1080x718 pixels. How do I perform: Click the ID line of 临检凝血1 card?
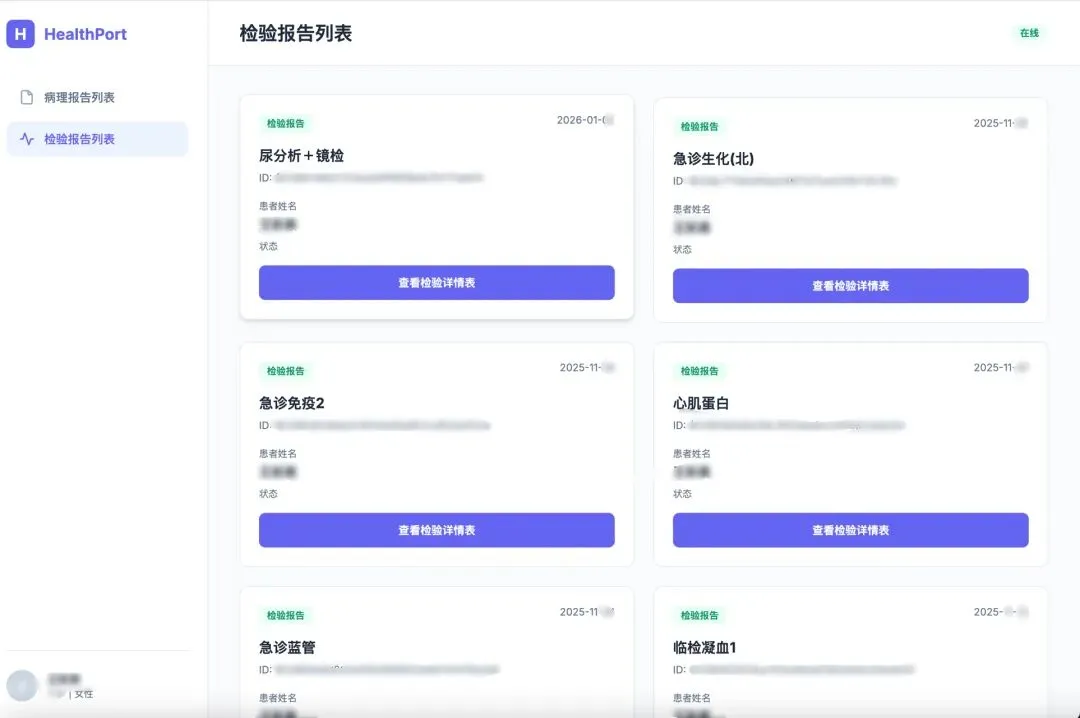793,669
